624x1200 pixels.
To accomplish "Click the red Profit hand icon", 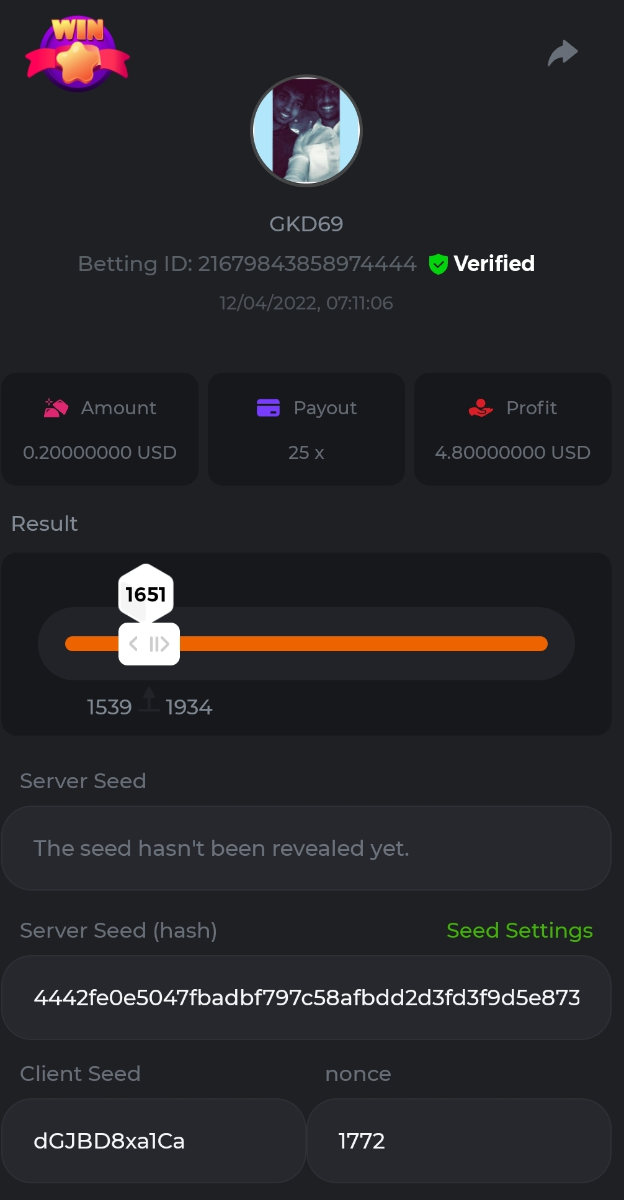I will 481,408.
